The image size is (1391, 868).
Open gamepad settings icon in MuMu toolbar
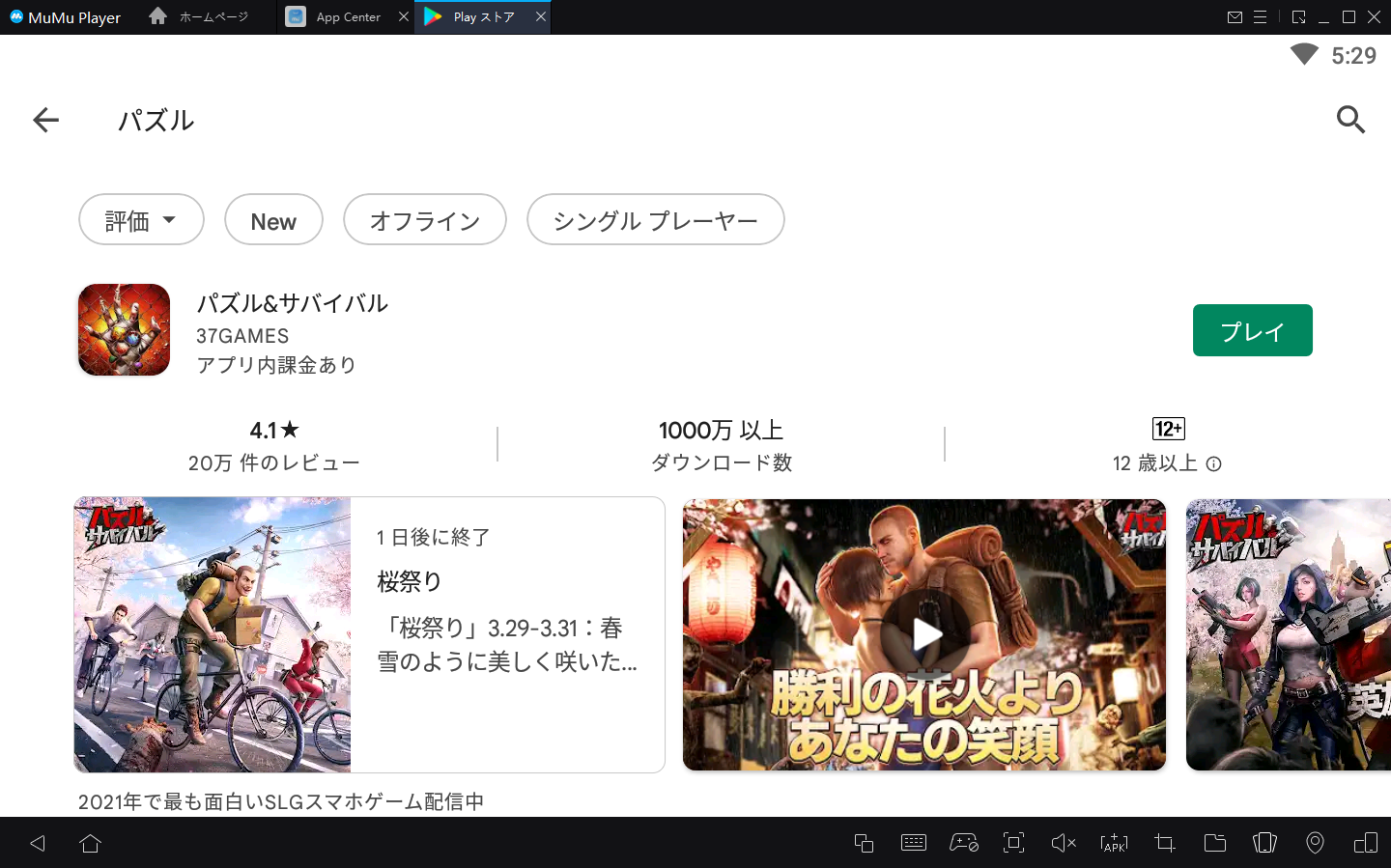[x=964, y=843]
